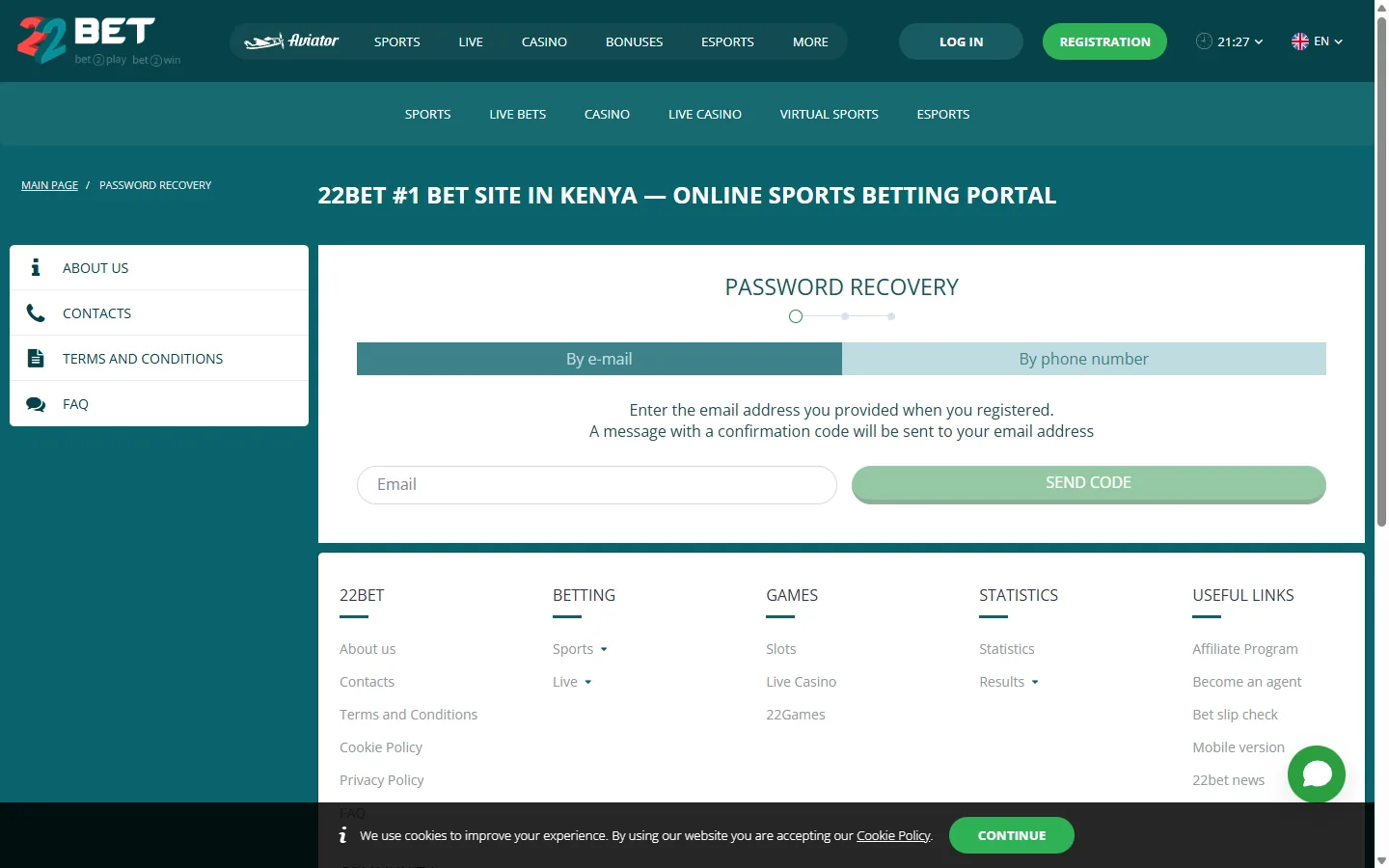
Task: Open TERMS AND CONDITIONS in the sidebar
Action: click(159, 358)
